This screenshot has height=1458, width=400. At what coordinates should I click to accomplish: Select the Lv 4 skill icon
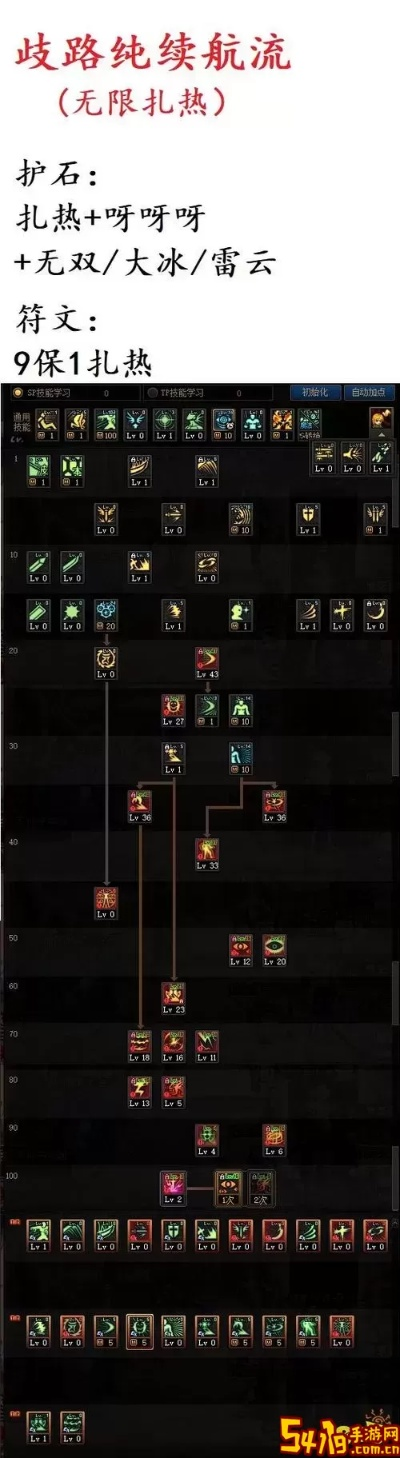click(207, 1141)
